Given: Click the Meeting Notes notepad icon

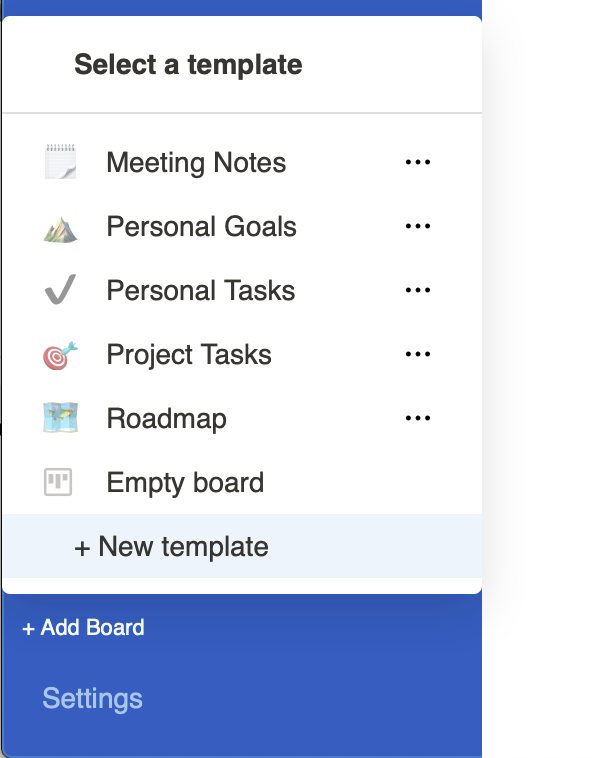Looking at the screenshot, I should [x=60, y=163].
